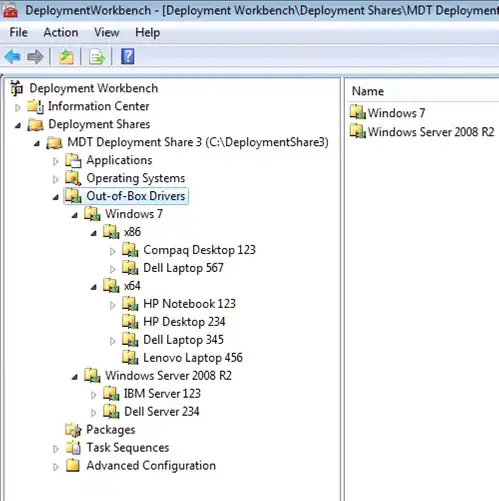The width and height of the screenshot is (499, 501).
Task: Expand the Applications node
Action: 56,161
